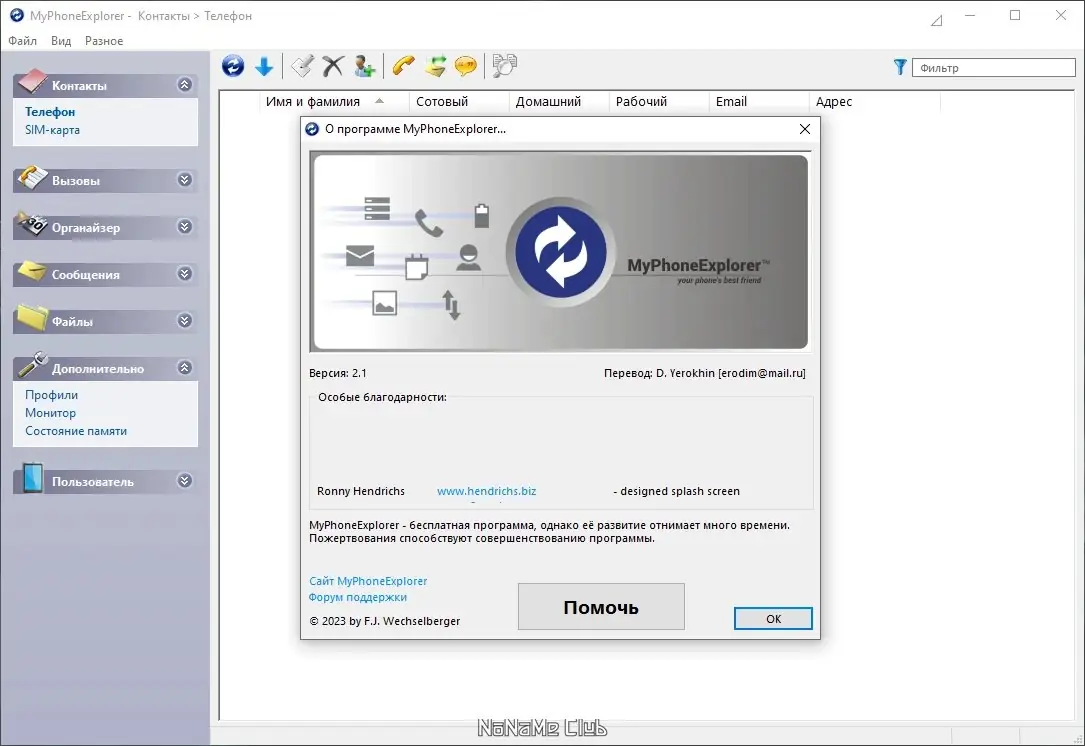Expand the Органайзер section chevron
Screen dimensions: 1085x746
click(x=185, y=227)
